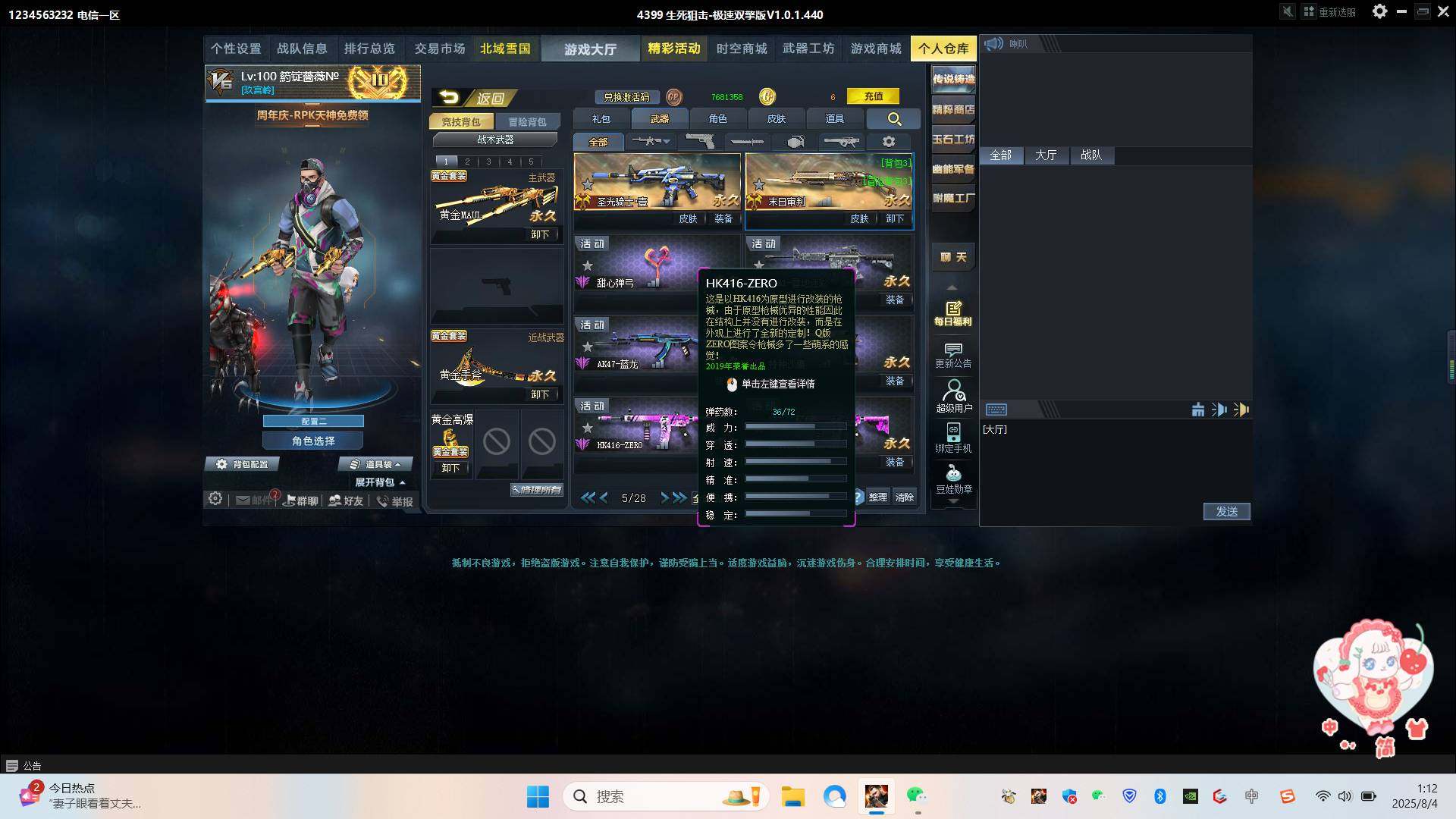Select the pistol weapon filter icon
This screenshot has width=1456, height=819.
tap(701, 143)
